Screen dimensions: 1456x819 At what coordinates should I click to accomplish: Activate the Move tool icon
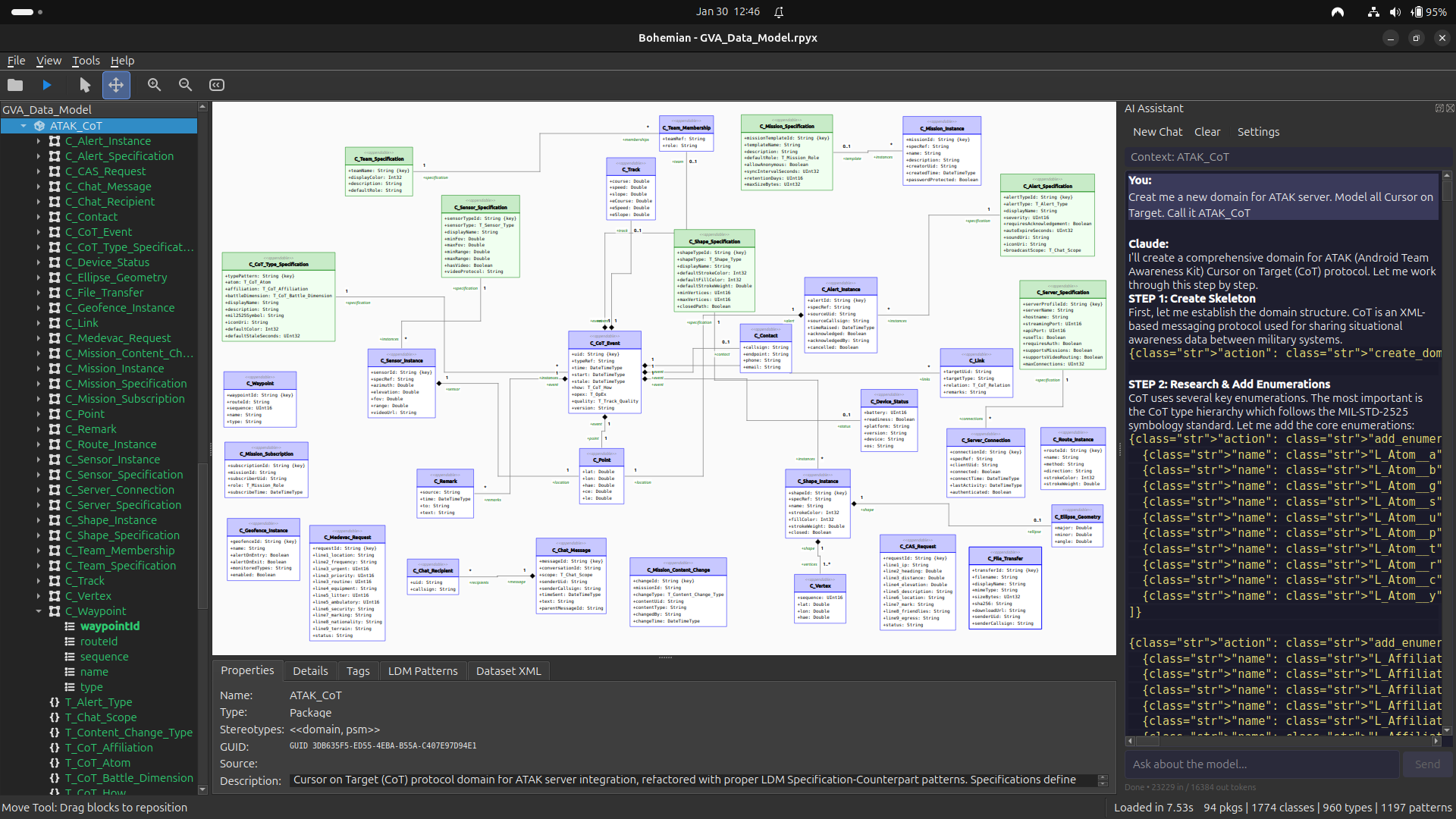tap(116, 85)
